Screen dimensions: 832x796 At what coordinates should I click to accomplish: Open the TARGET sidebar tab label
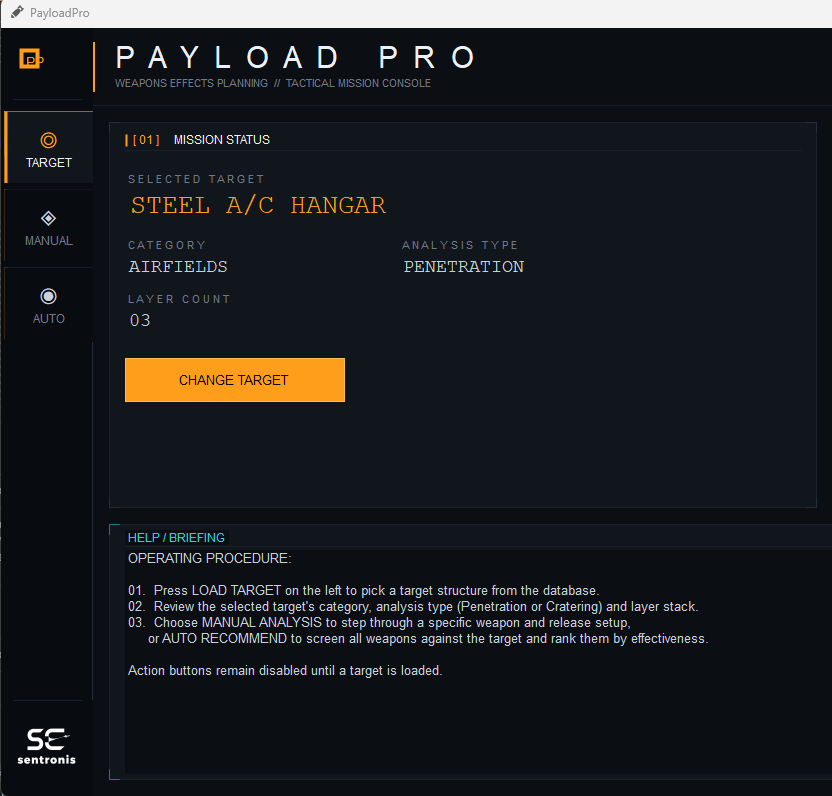[x=49, y=163]
